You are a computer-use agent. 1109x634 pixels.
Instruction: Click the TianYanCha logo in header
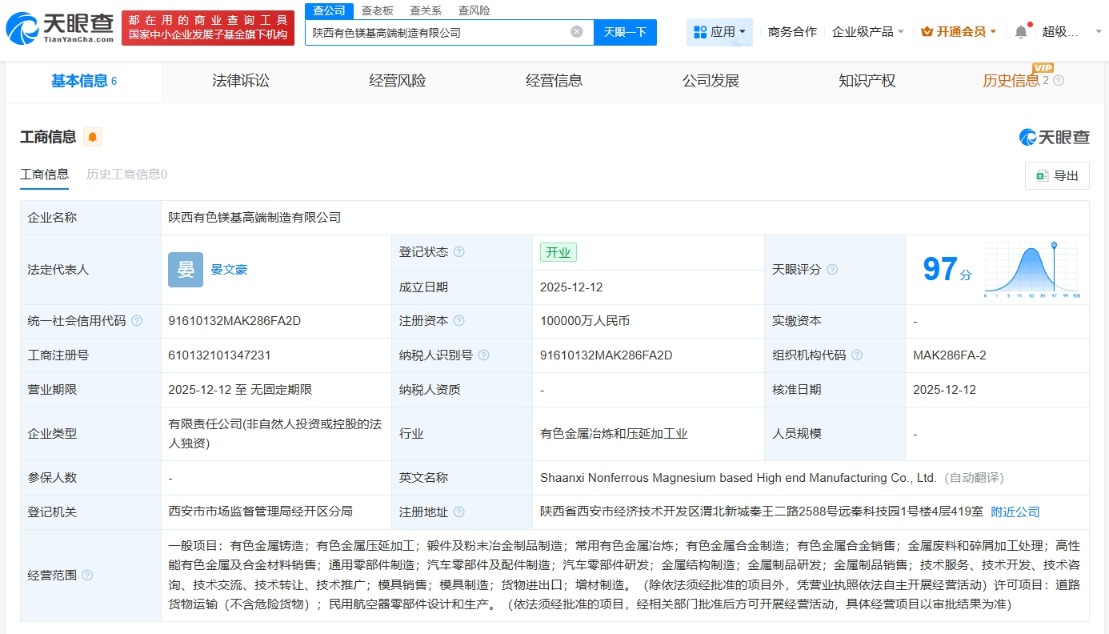click(58, 29)
